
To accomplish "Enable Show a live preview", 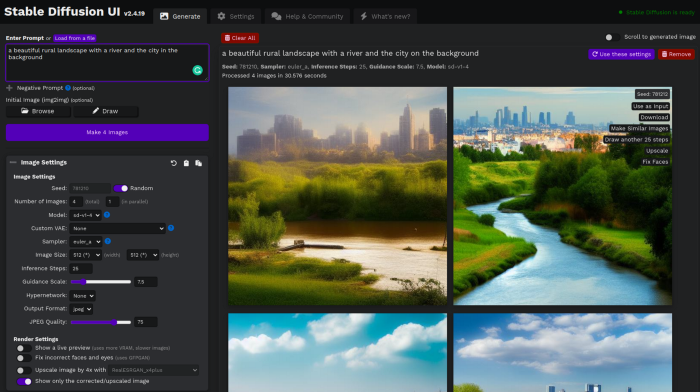I will pos(24,348).
